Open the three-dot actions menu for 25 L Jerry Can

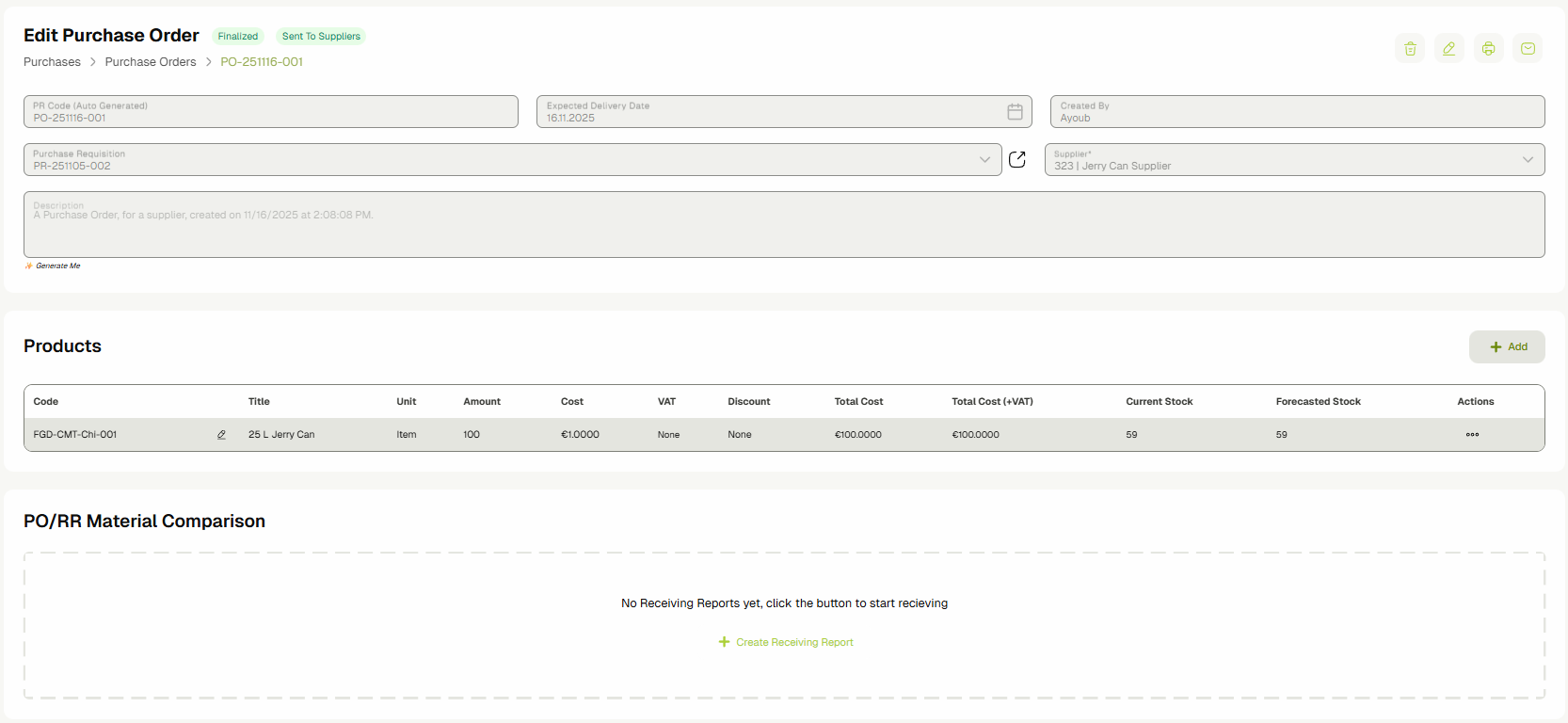click(x=1472, y=435)
